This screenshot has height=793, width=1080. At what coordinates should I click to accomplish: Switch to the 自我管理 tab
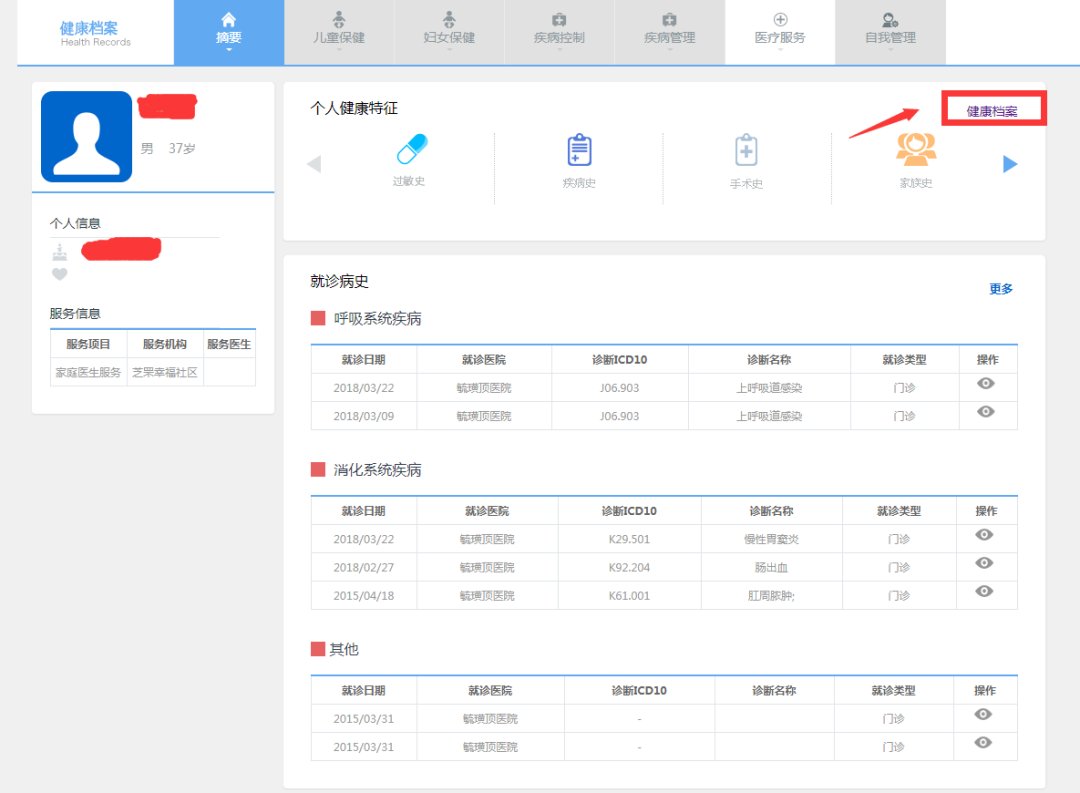click(890, 32)
